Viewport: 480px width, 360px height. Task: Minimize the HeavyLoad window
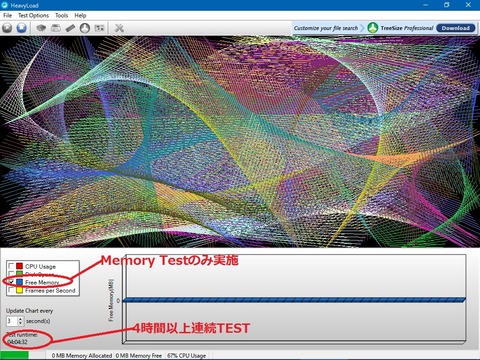coord(426,5)
